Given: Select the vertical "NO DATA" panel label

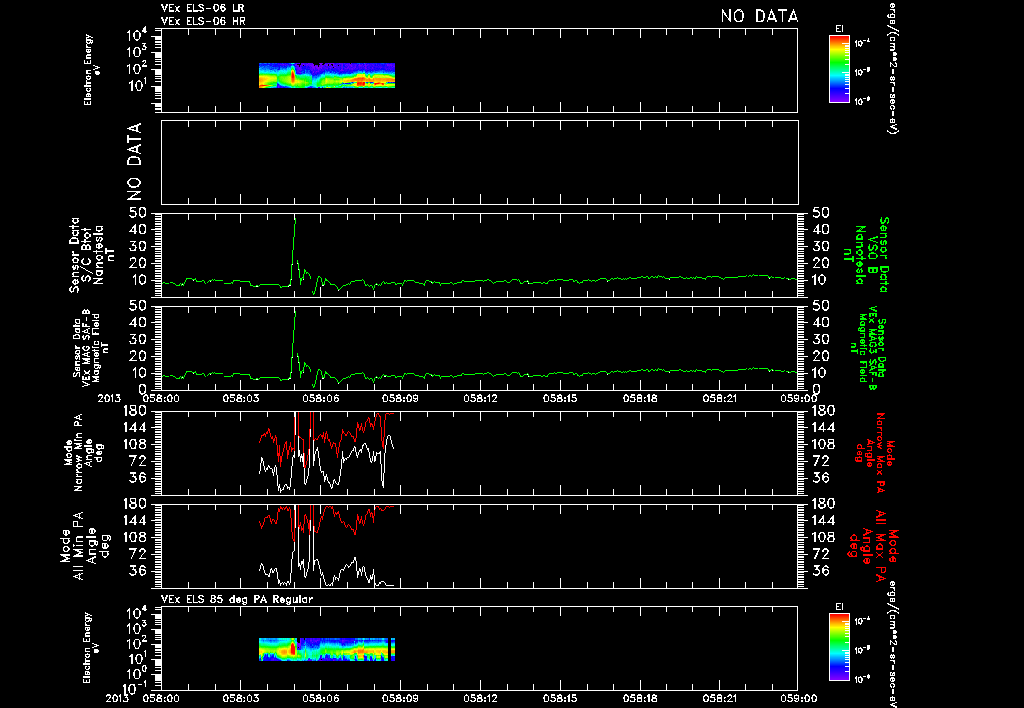Looking at the screenshot, I should (x=134, y=161).
